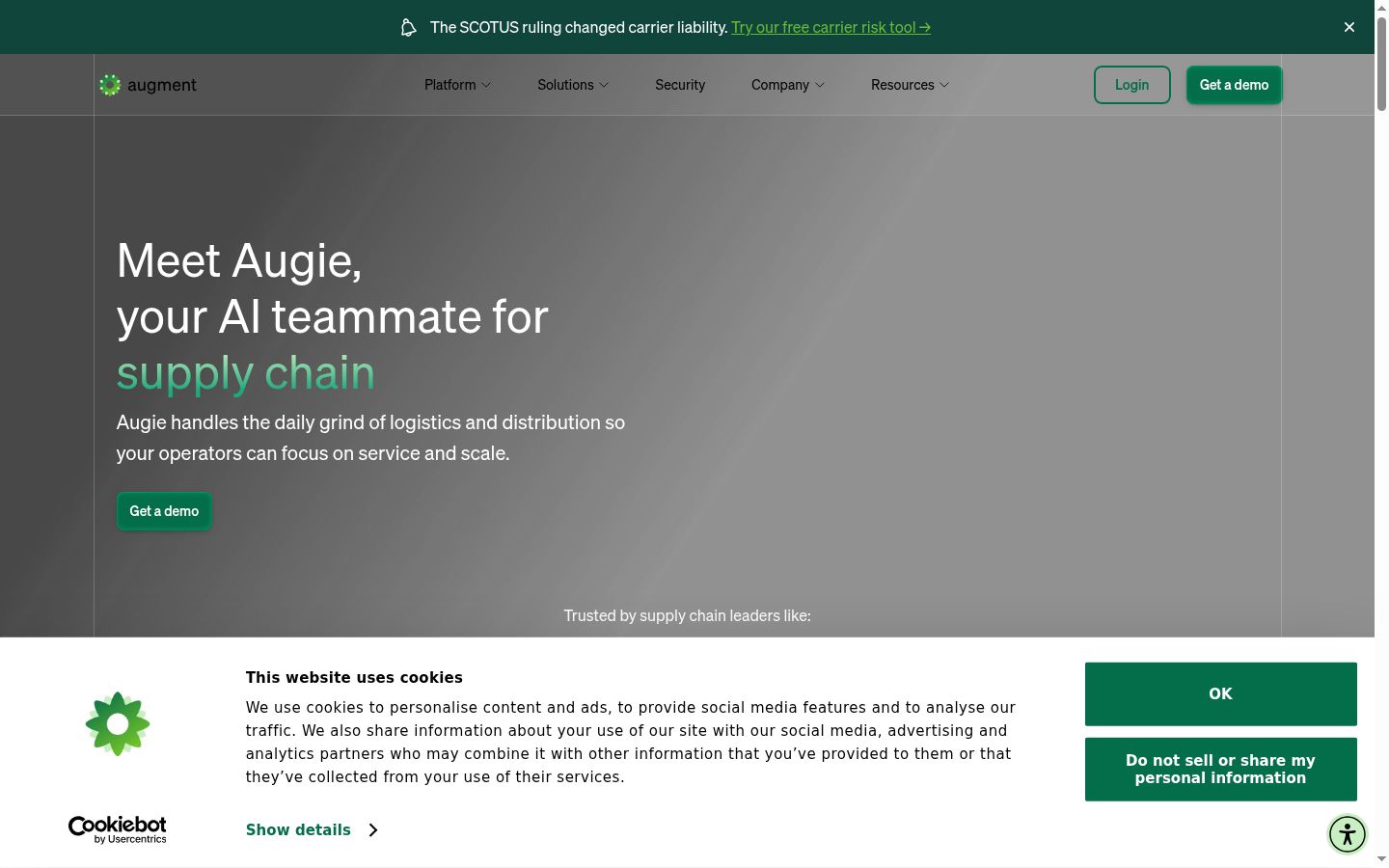The width and height of the screenshot is (1389, 868).
Task: Click the bell icon in announcement banner
Action: coord(408,27)
